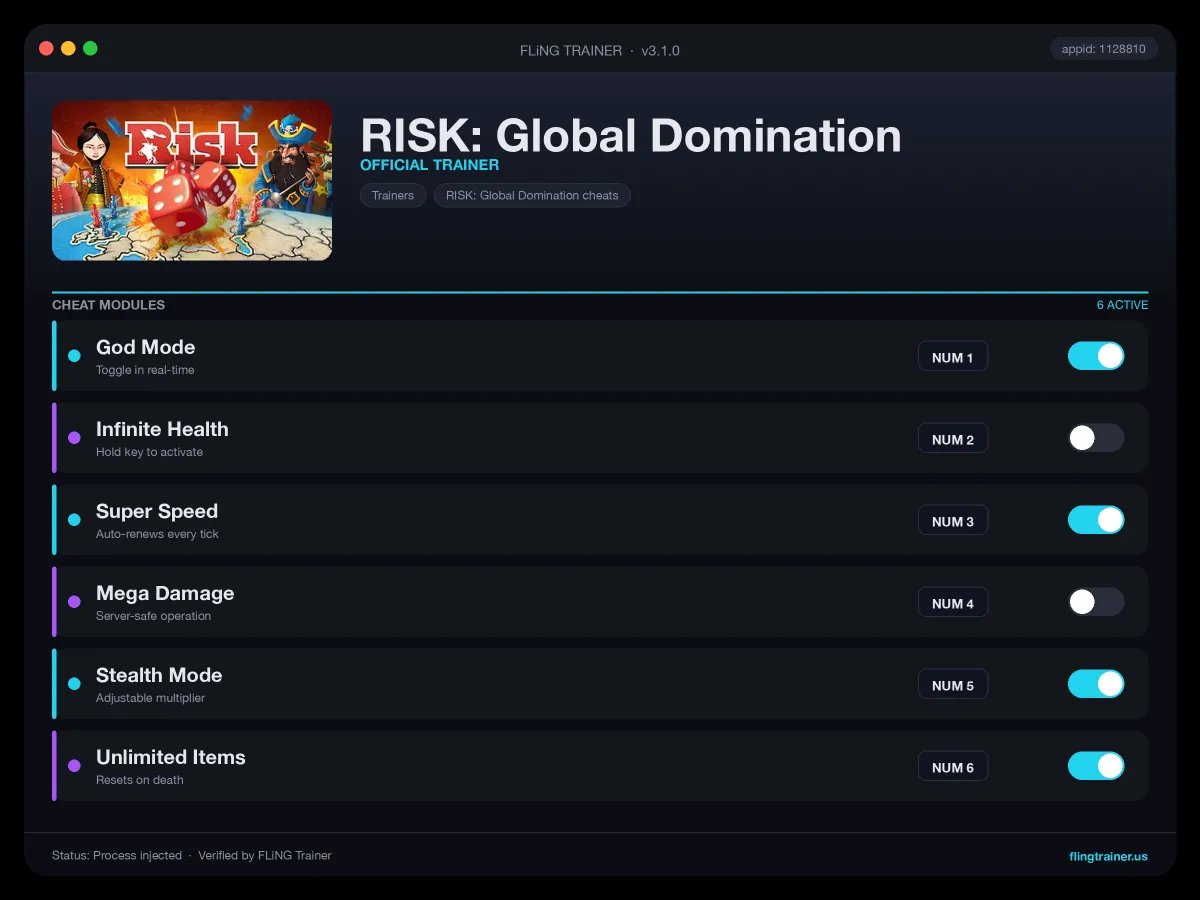
Task: Switch off the Unlimited Items toggle
Action: (1096, 766)
